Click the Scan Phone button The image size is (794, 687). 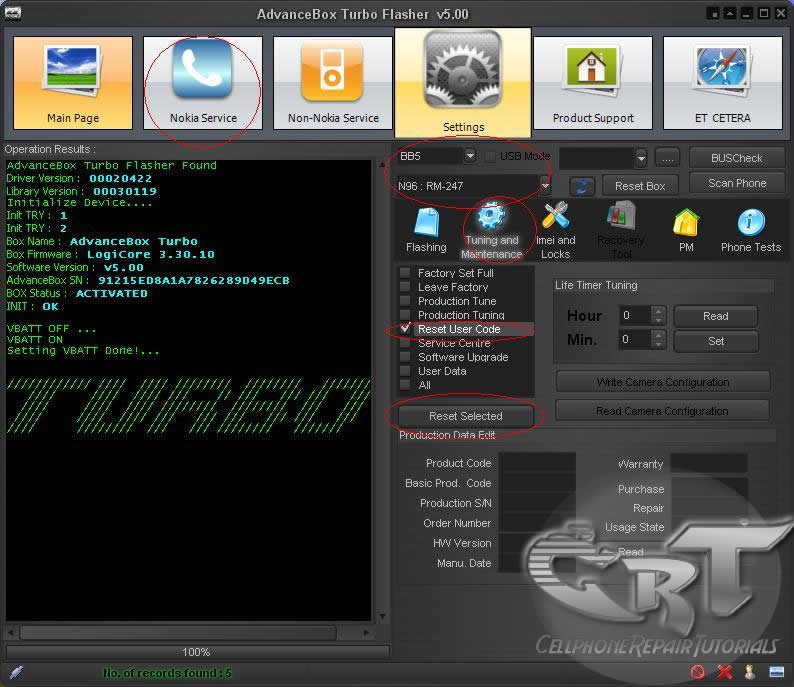pyautogui.click(x=737, y=183)
